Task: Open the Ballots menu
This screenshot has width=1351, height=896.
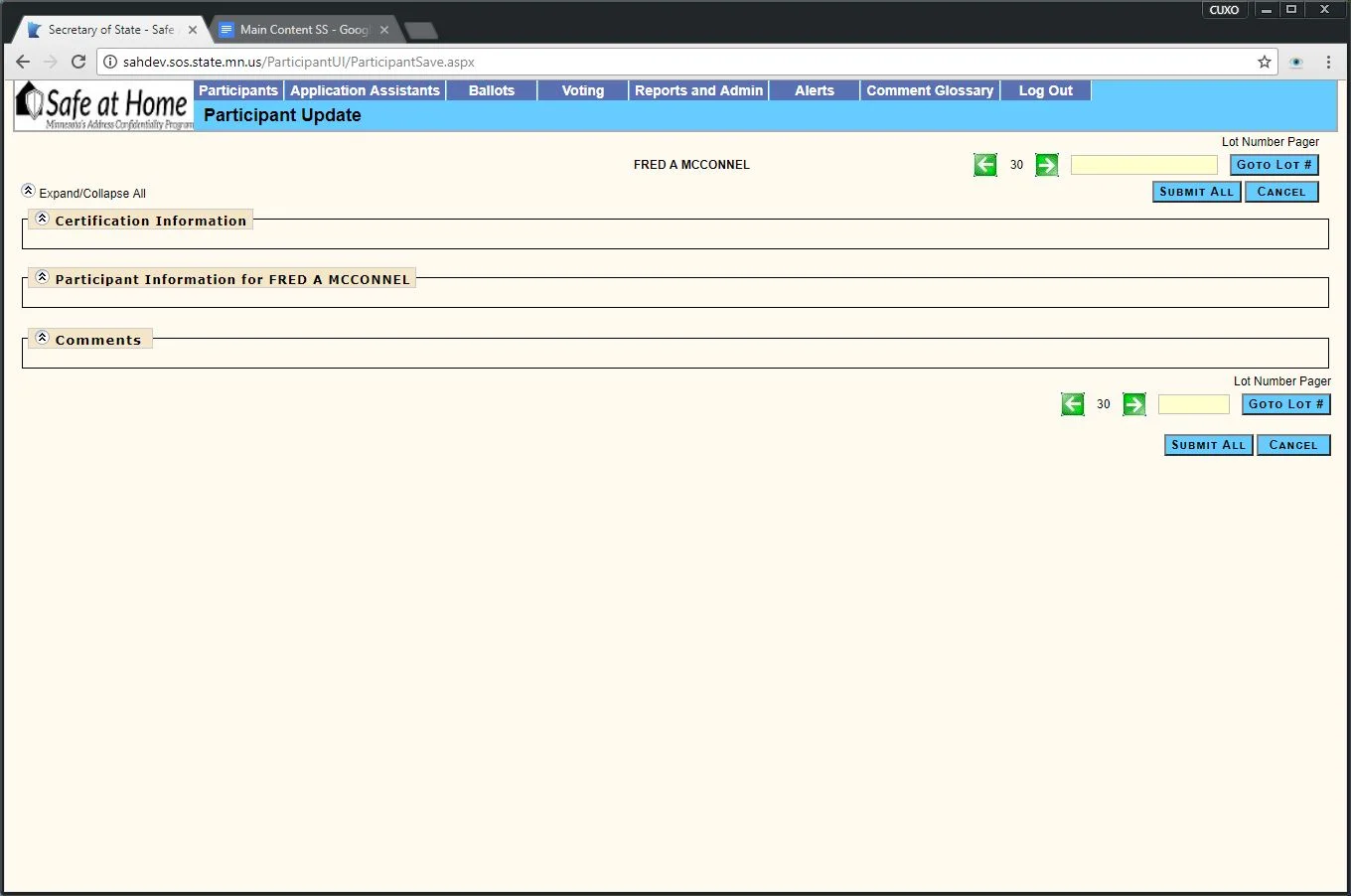Action: (492, 90)
